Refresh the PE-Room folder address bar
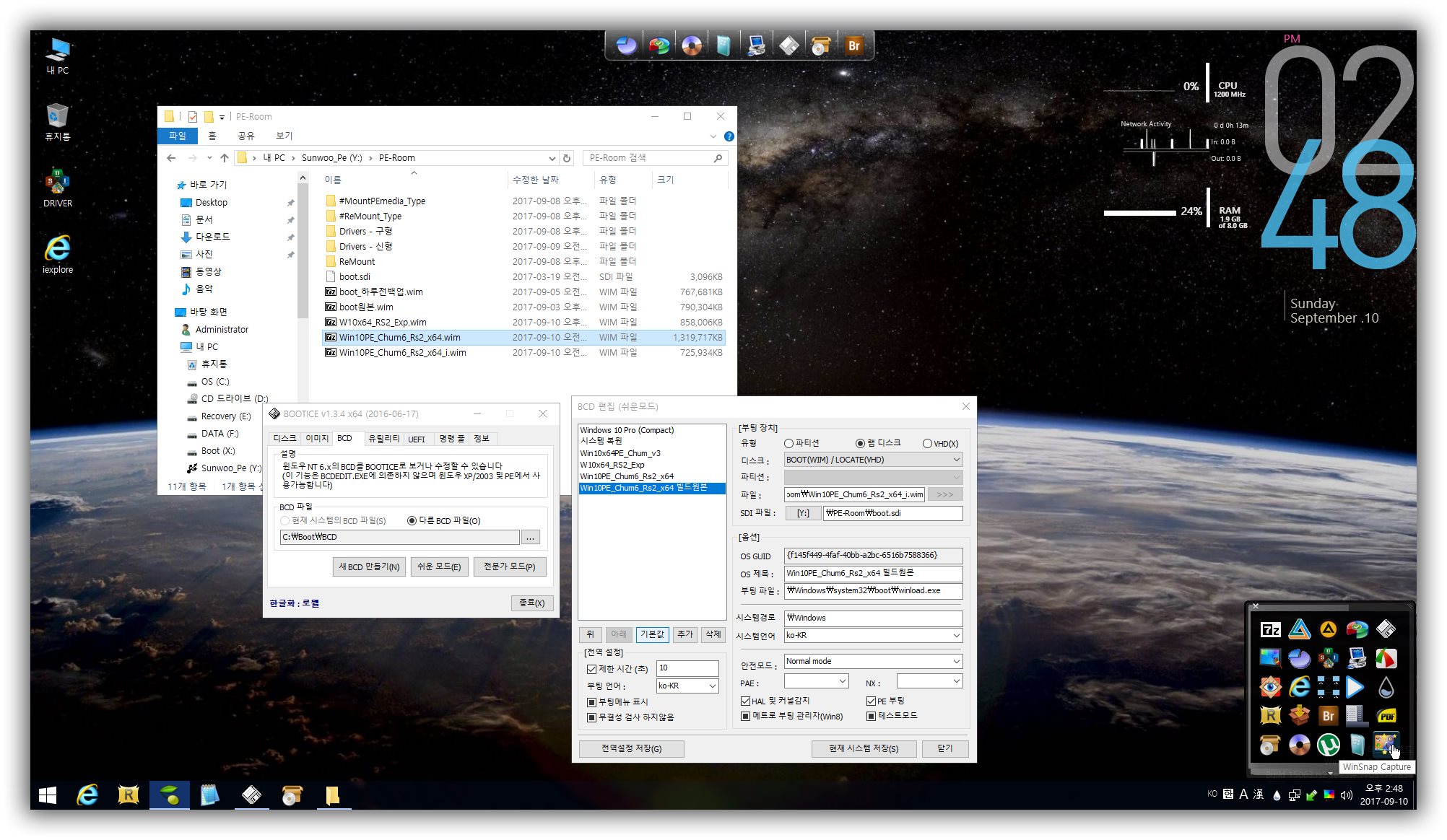The image size is (1447, 840). 567,158
